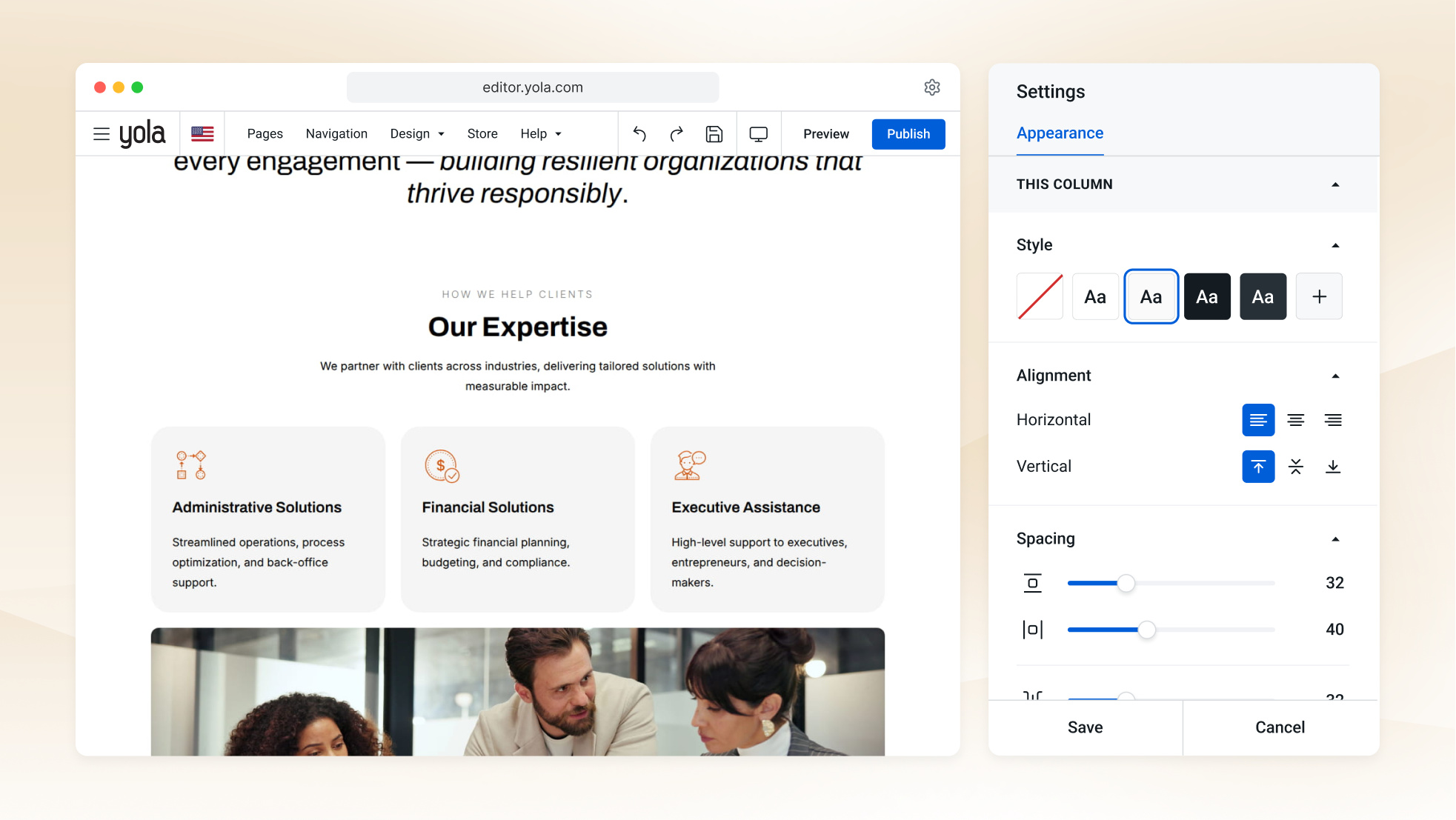Screen dimensions: 1456x820
Task: Align horizontally to the left
Action: (x=1258, y=420)
